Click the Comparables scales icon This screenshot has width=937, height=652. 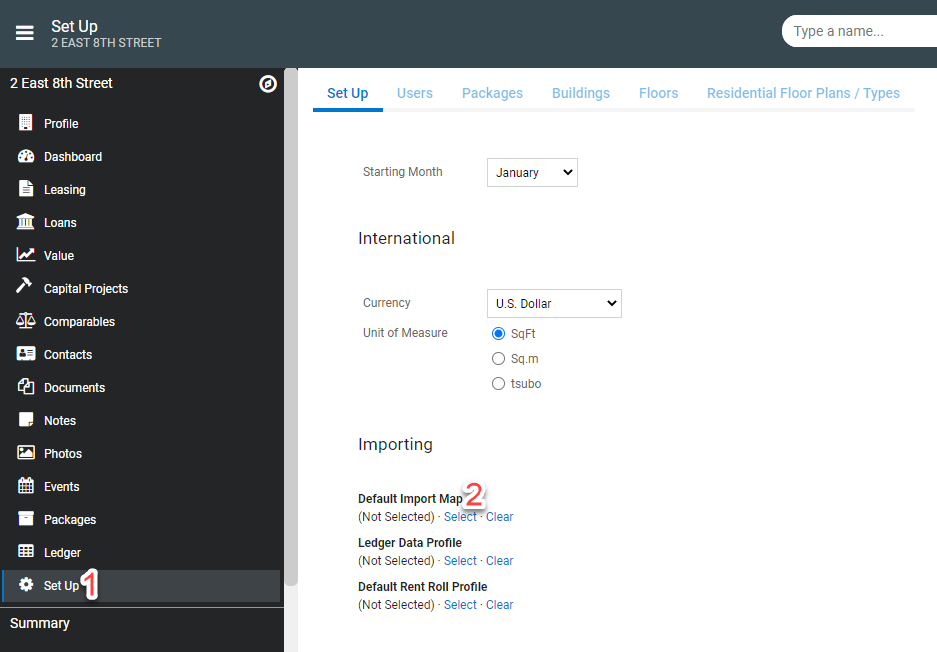(x=26, y=320)
